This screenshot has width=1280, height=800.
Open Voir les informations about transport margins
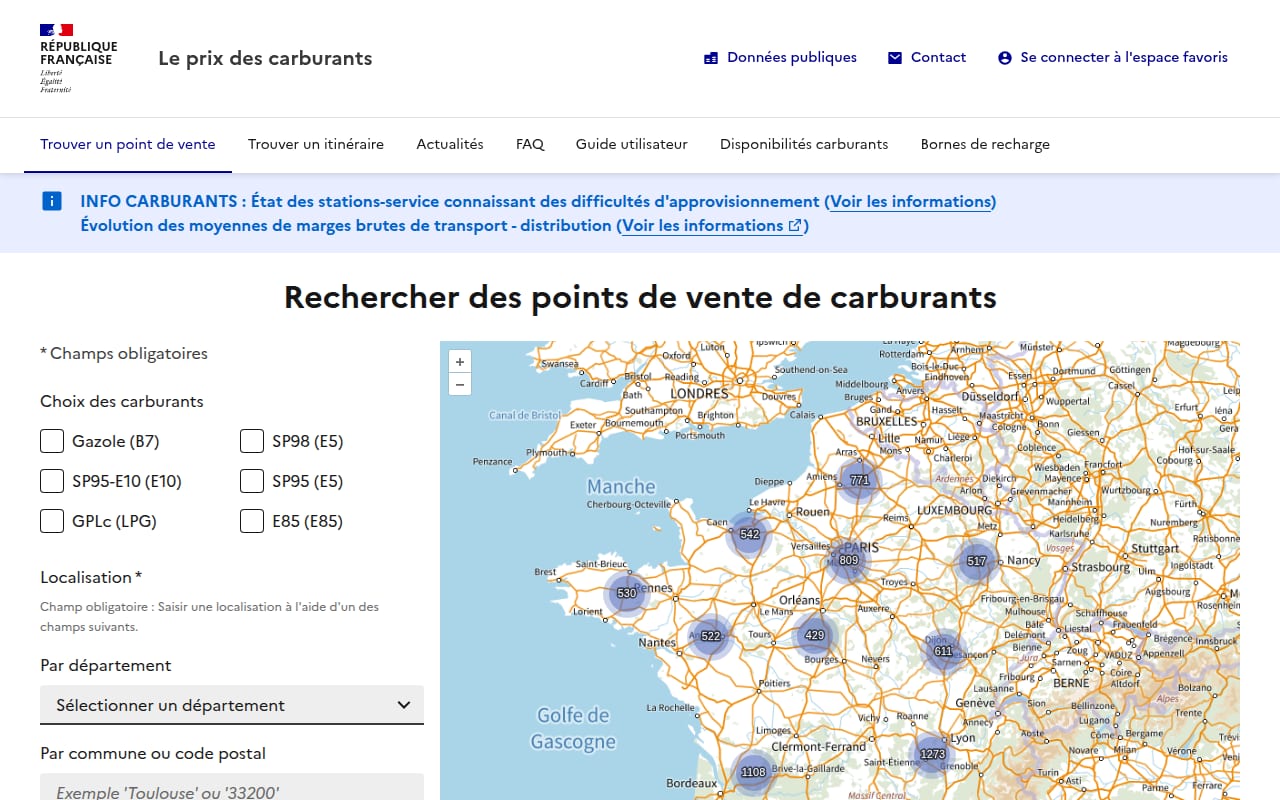pyautogui.click(x=712, y=226)
